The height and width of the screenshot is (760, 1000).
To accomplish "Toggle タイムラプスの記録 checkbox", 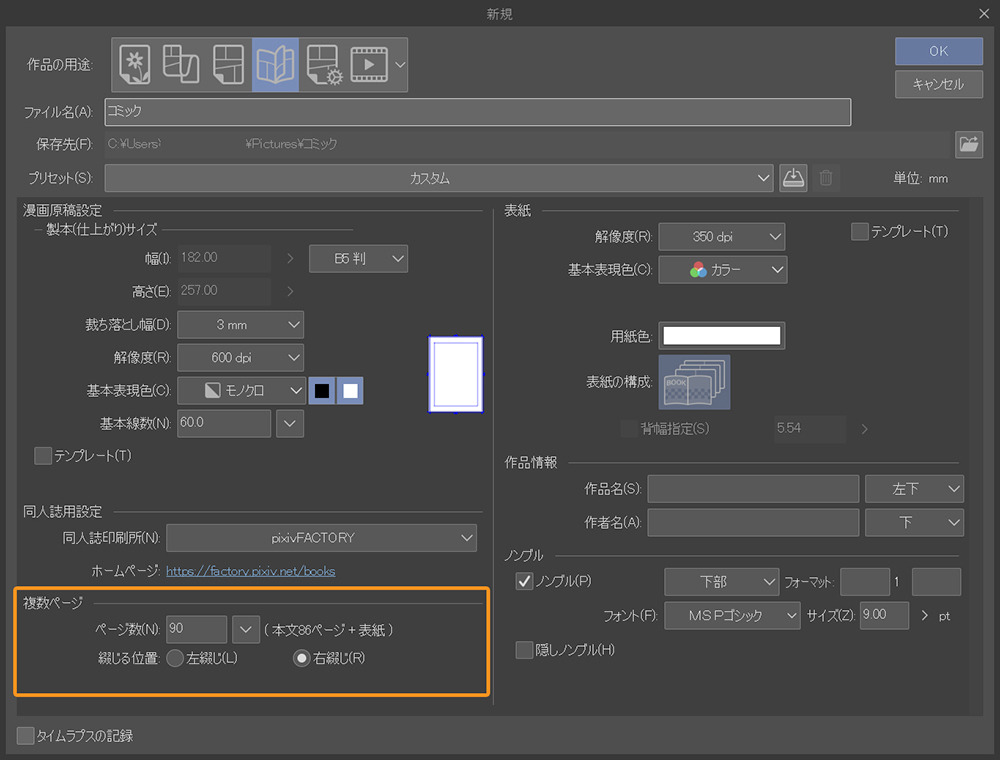I will click(x=26, y=736).
